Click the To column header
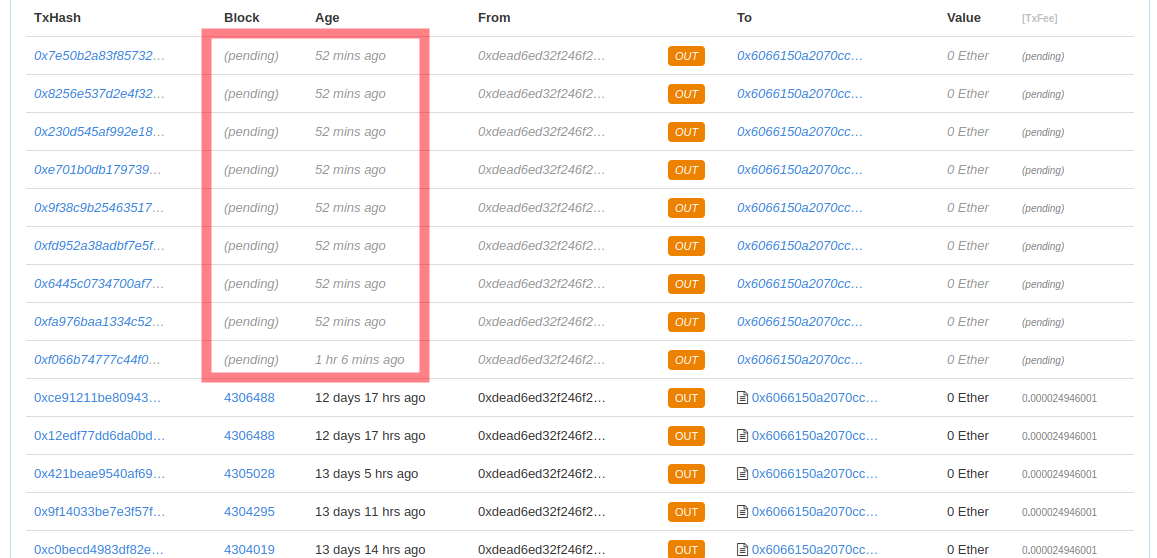Image resolution: width=1157 pixels, height=558 pixels. click(x=745, y=18)
